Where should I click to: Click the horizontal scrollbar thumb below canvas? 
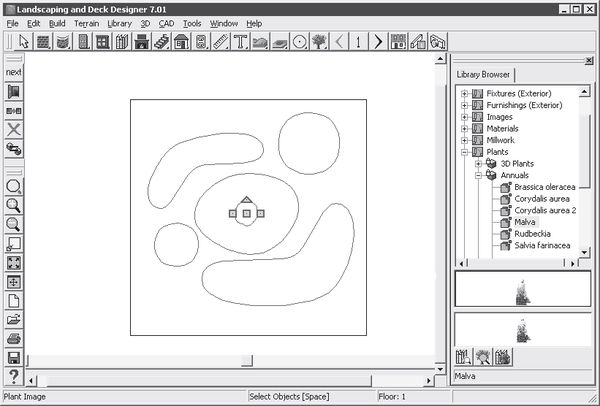[x=247, y=360]
